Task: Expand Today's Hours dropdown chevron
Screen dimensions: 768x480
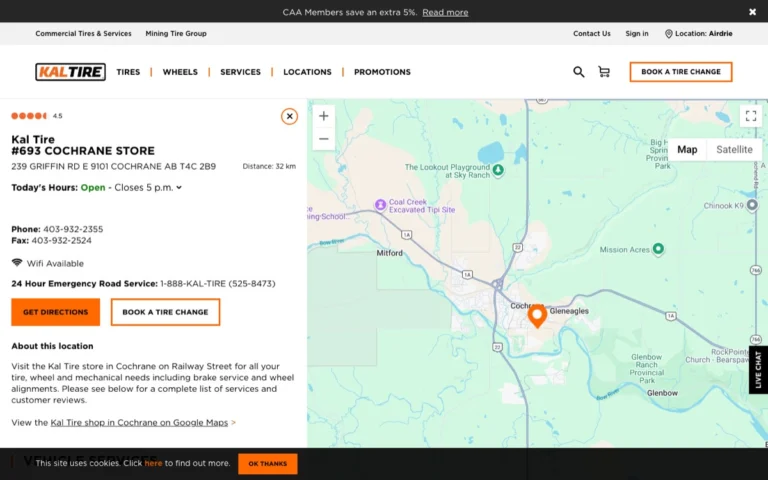Action: point(179,188)
